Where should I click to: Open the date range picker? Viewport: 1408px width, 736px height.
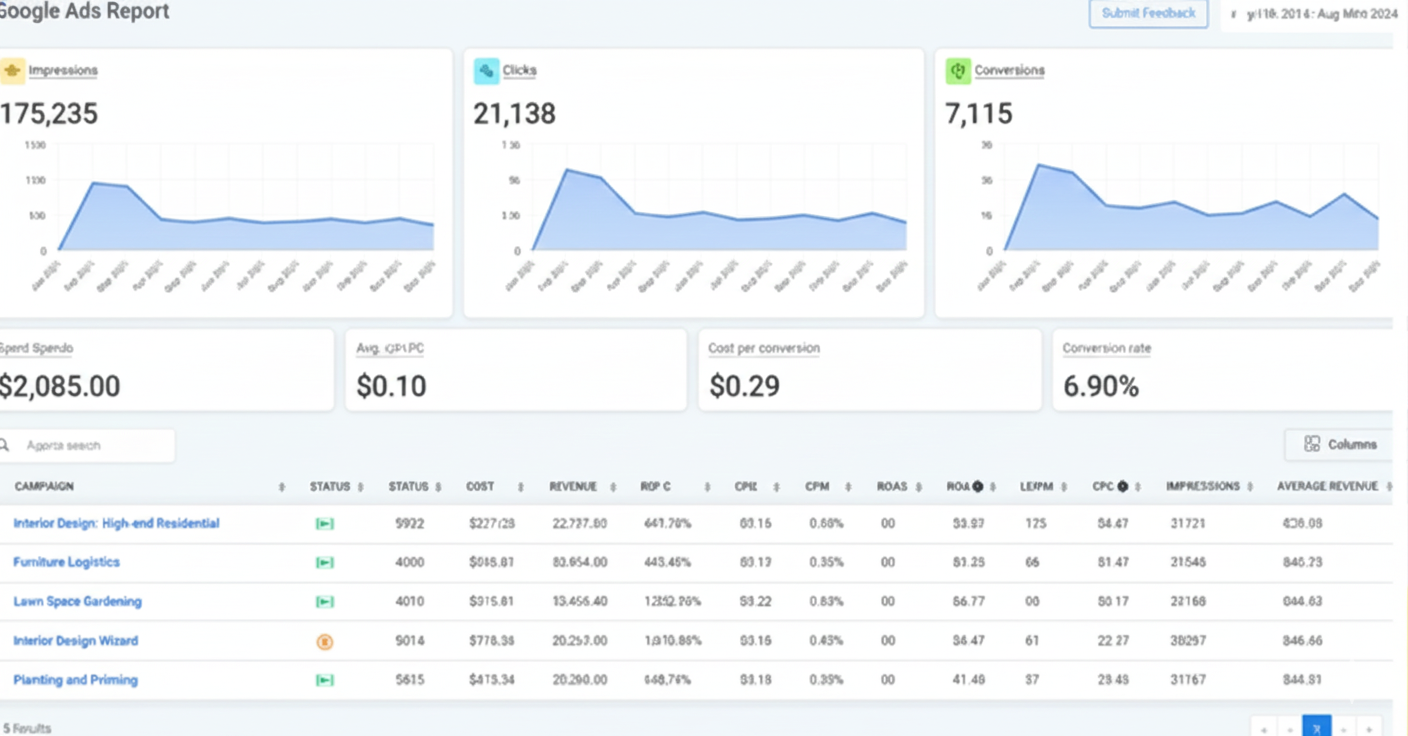pos(1306,14)
